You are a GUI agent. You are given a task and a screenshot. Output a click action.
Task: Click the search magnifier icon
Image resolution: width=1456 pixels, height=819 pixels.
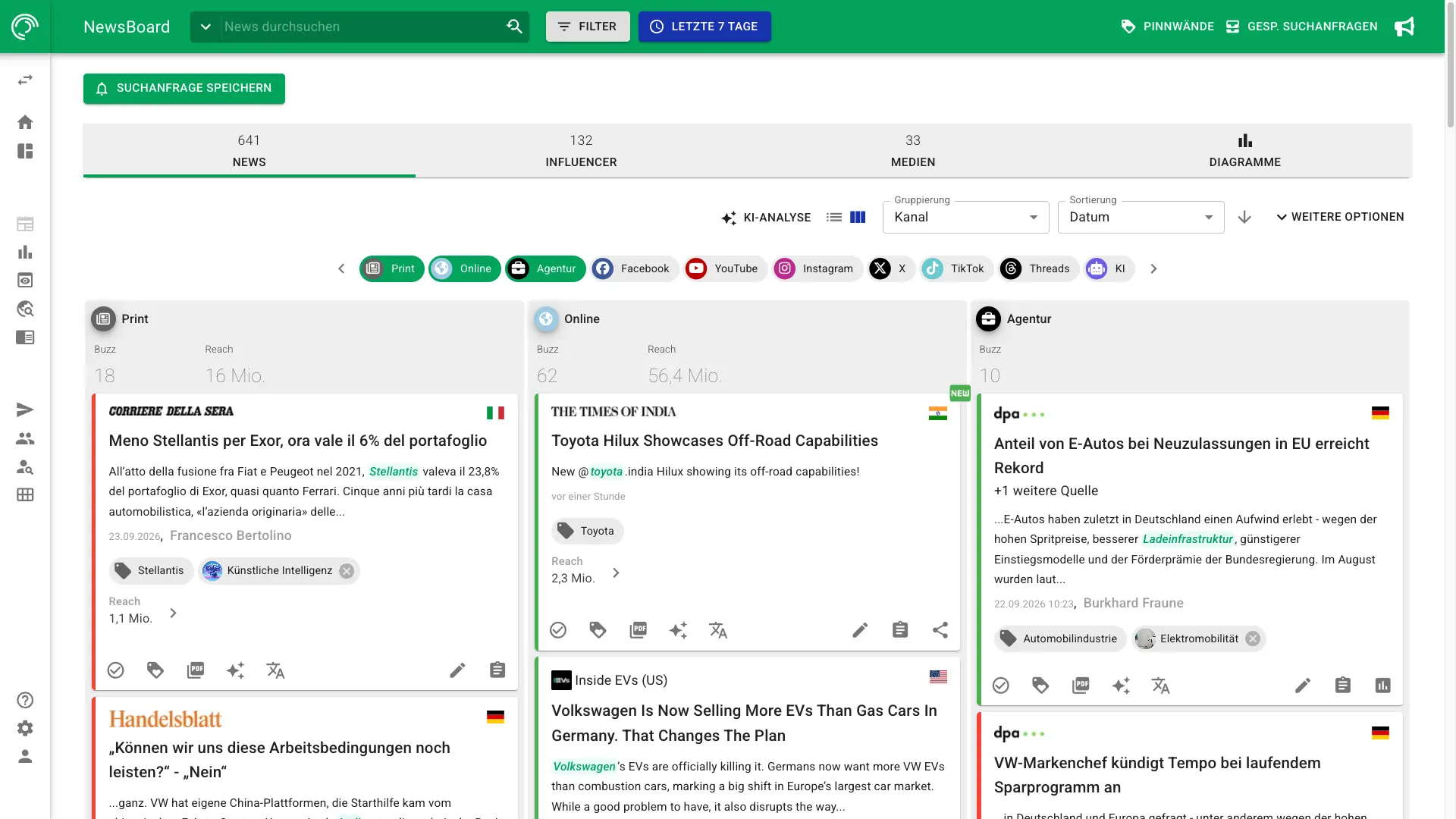tap(514, 27)
